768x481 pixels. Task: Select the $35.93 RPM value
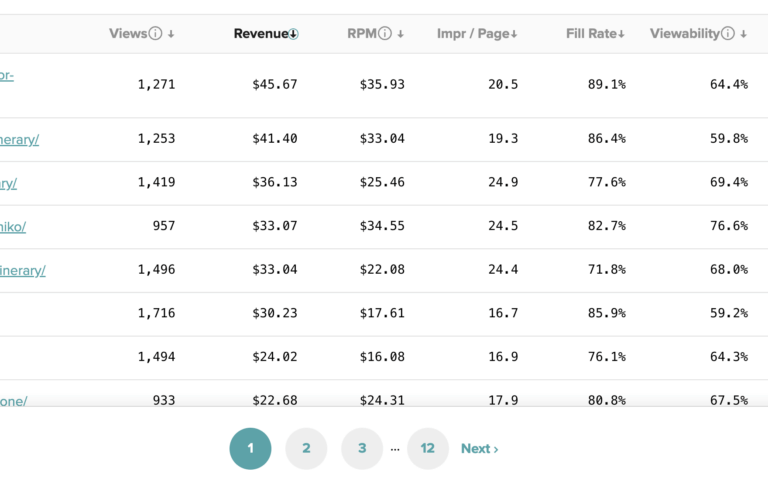382,84
